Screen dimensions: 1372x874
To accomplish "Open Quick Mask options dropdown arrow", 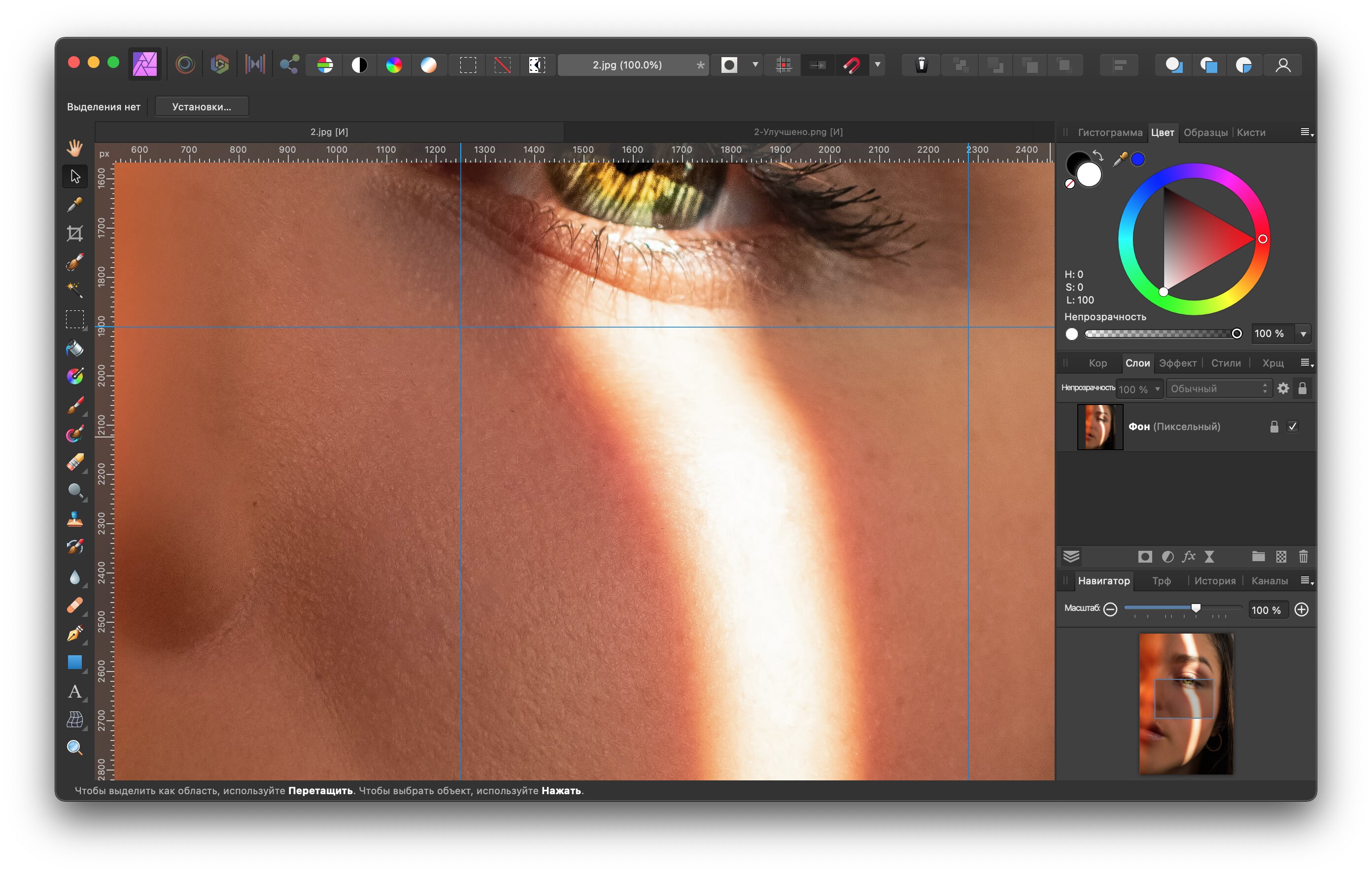I will coord(755,65).
